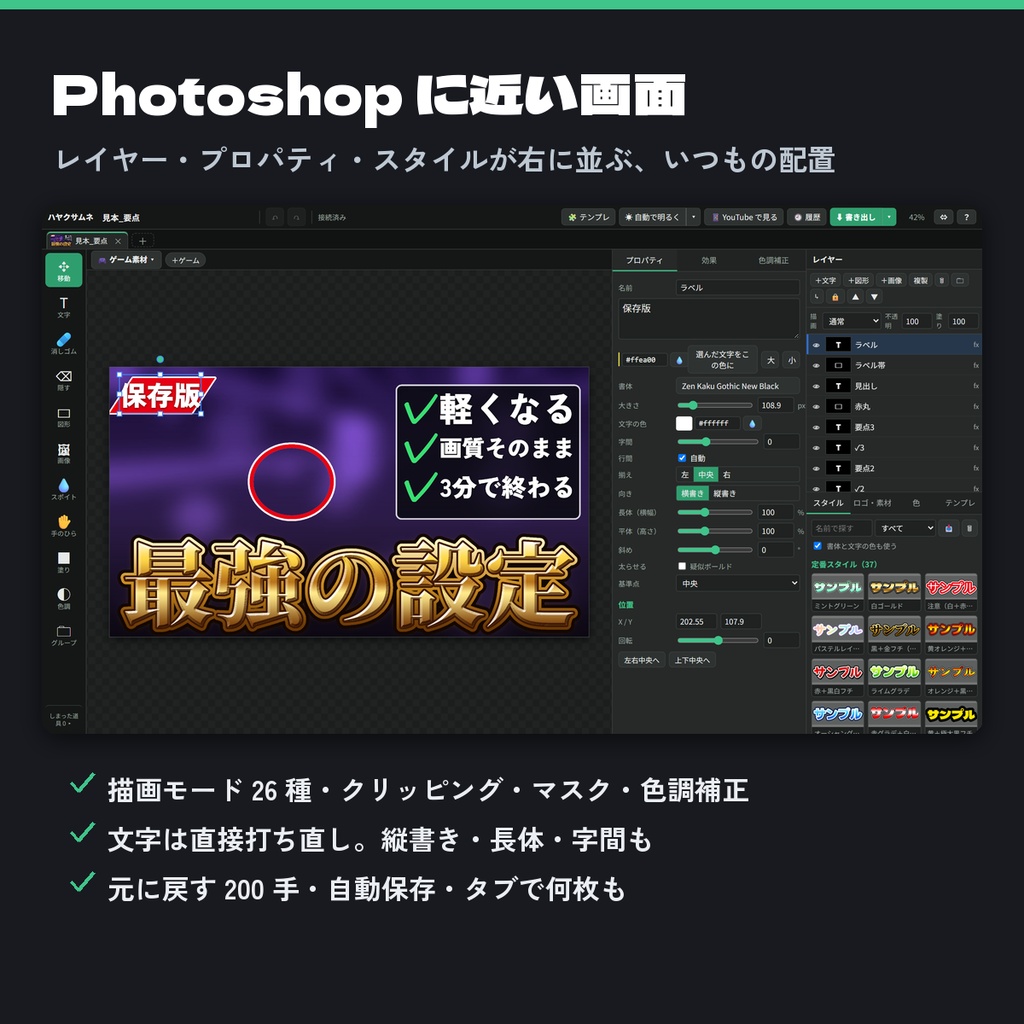This screenshot has width=1024, height=1024.
Task: Delete layer with trash icon in layers toolbar
Action: (x=941, y=280)
